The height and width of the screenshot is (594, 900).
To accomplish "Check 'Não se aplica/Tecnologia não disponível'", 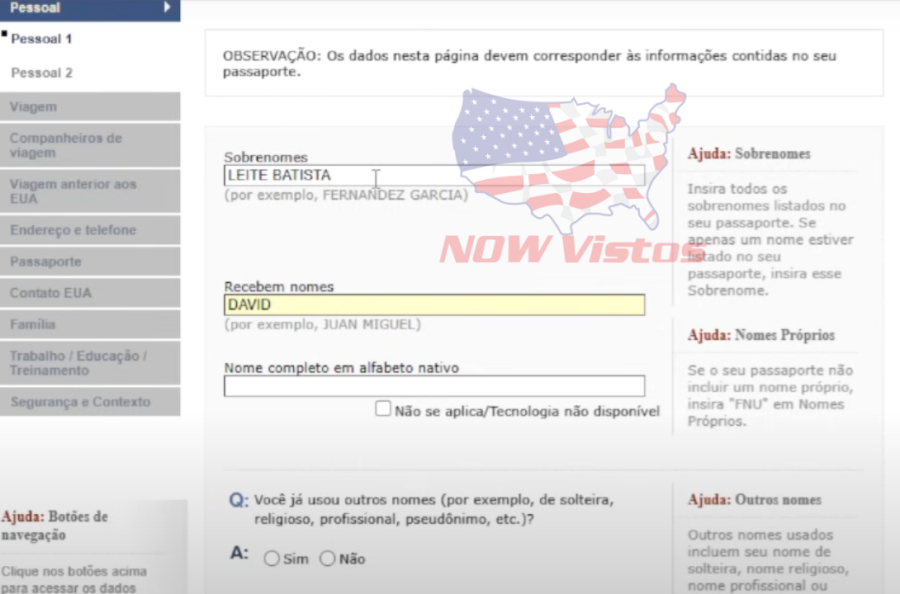I will click(x=383, y=408).
